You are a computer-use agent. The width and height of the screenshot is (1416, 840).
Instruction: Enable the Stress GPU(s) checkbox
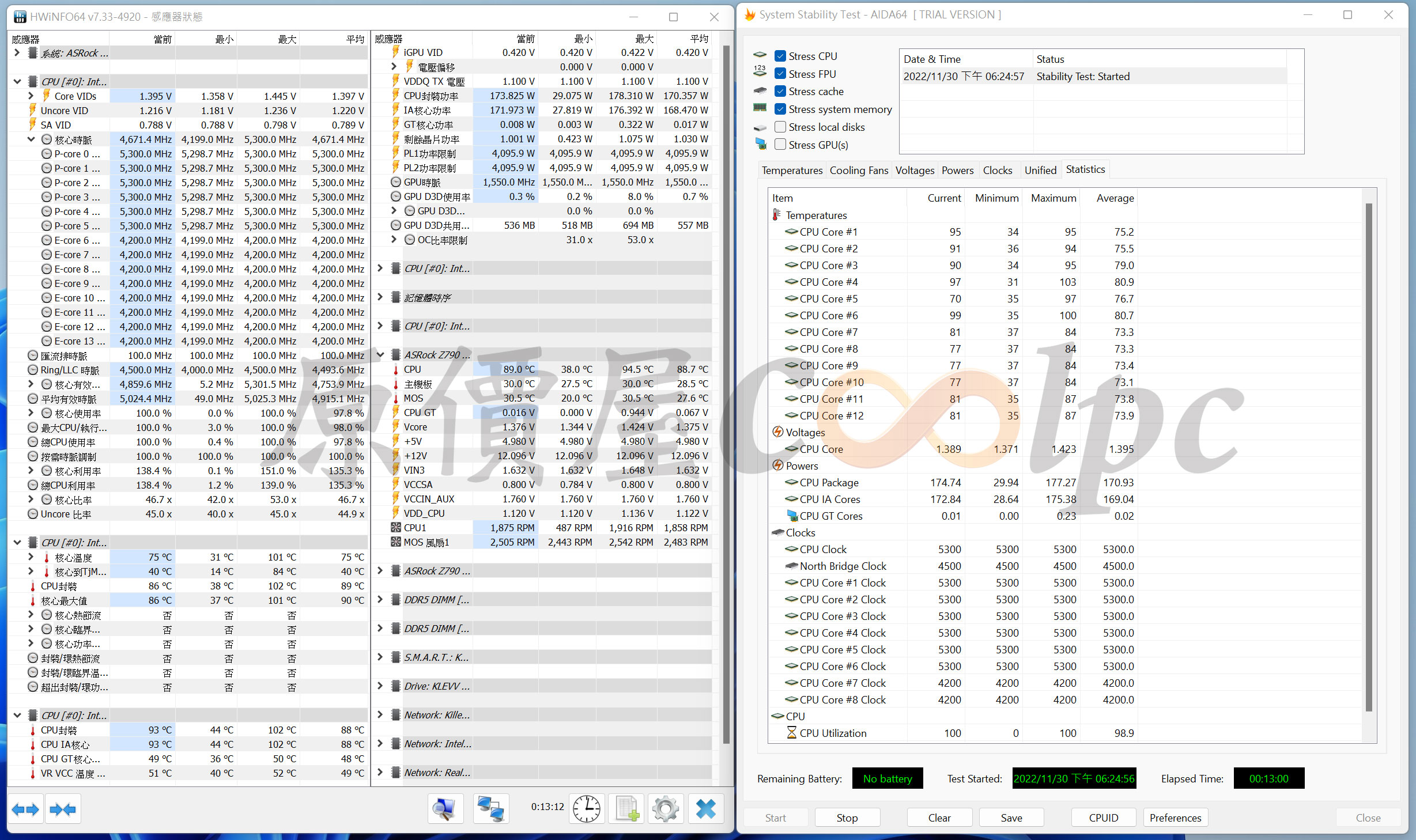click(x=780, y=145)
